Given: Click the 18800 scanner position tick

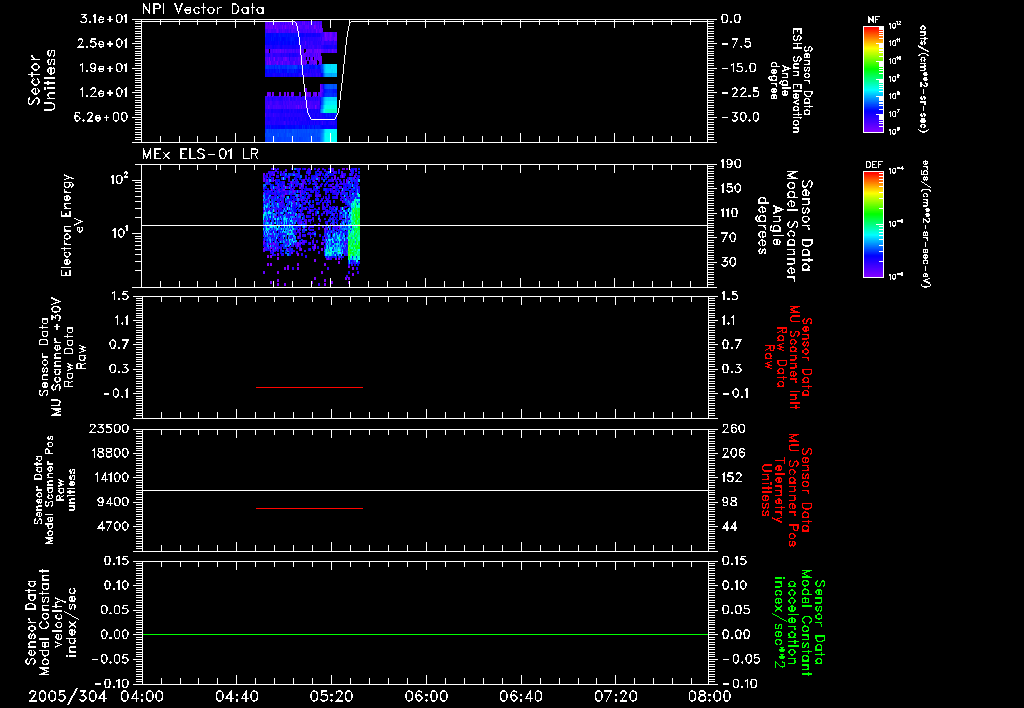Looking at the screenshot, I should click(x=108, y=453).
